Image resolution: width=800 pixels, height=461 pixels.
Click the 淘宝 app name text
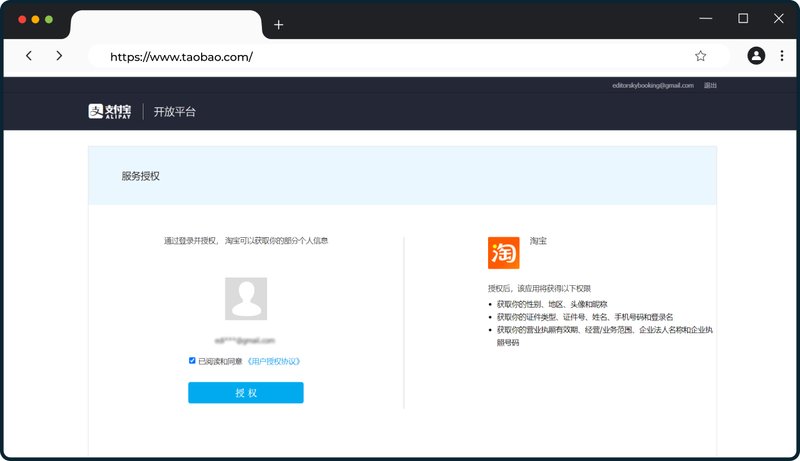click(x=538, y=241)
